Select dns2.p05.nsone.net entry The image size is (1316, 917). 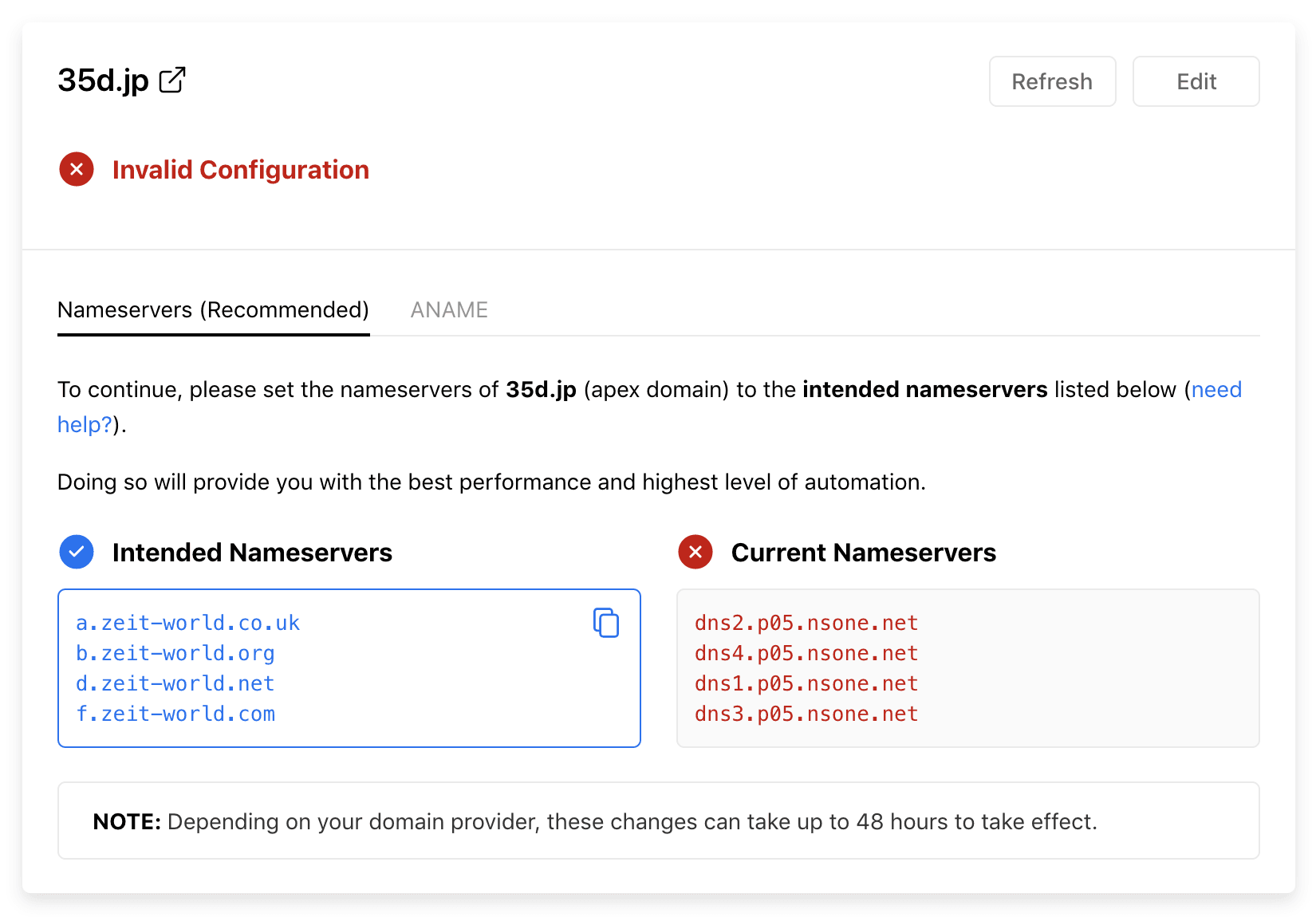pyautogui.click(x=806, y=623)
